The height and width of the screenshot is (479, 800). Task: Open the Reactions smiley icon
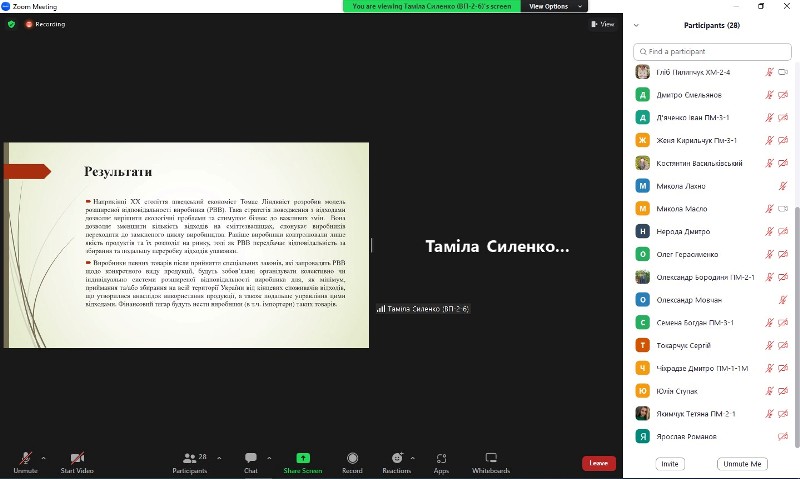click(x=397, y=458)
